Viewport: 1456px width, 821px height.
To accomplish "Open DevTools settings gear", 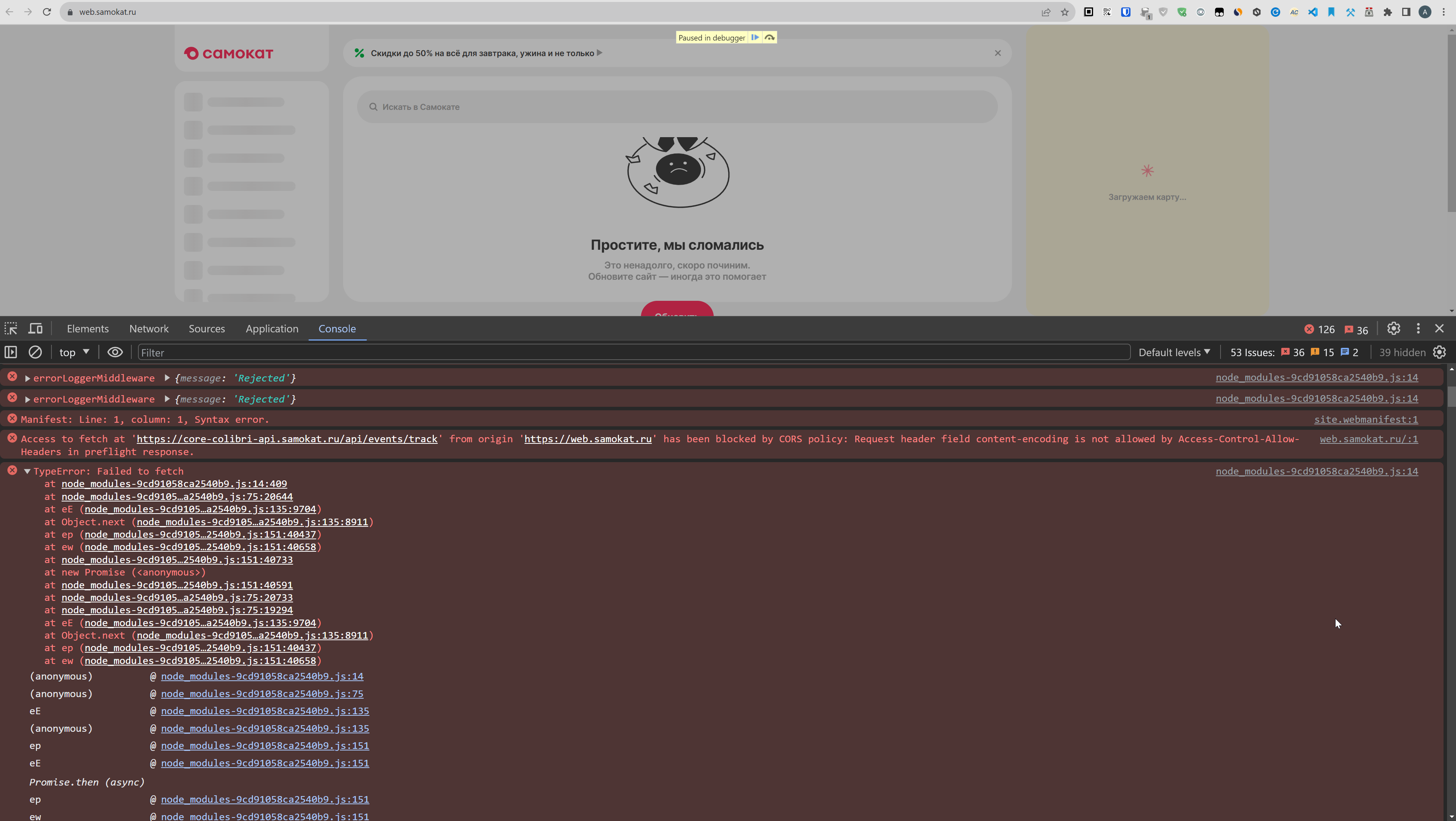I will (1393, 328).
